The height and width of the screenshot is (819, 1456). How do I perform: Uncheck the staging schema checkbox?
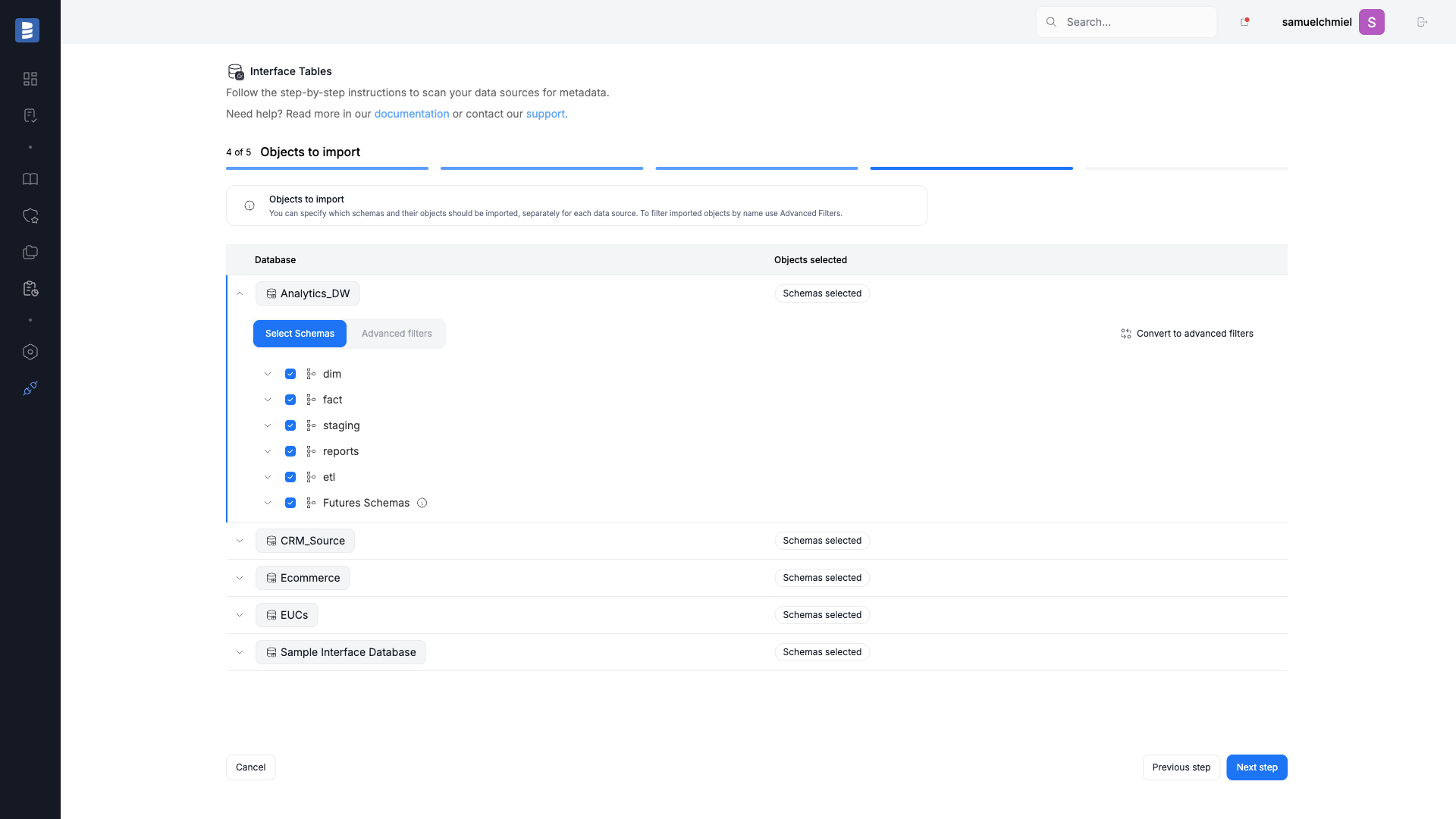[290, 425]
